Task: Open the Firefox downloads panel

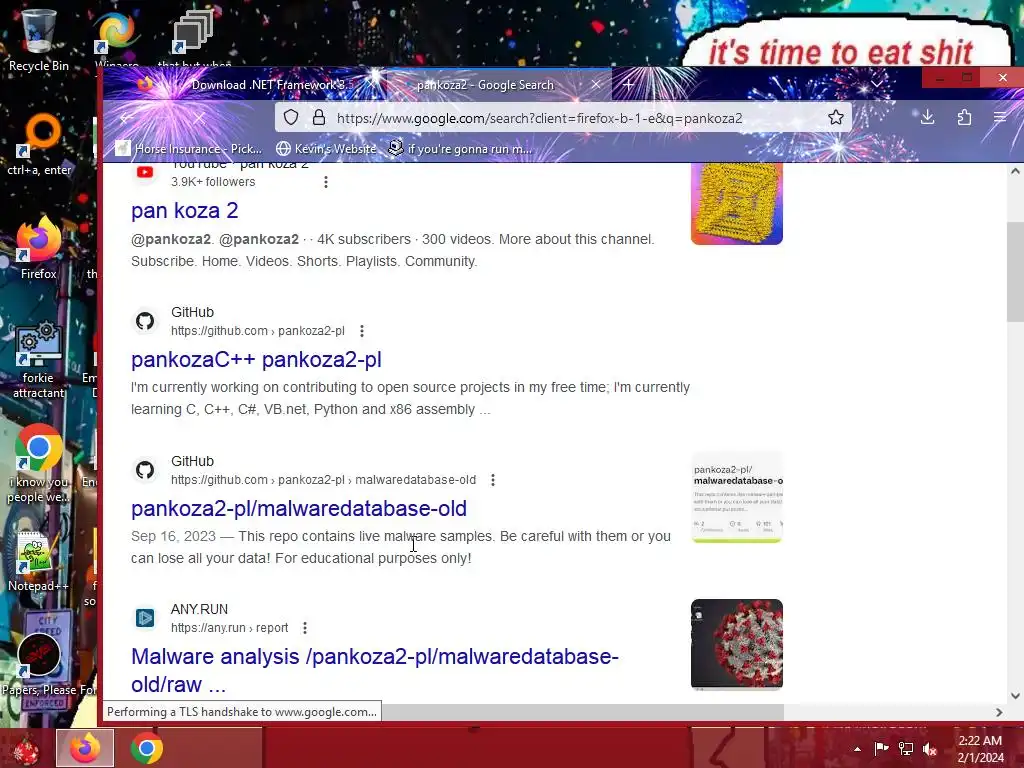Action: (927, 118)
